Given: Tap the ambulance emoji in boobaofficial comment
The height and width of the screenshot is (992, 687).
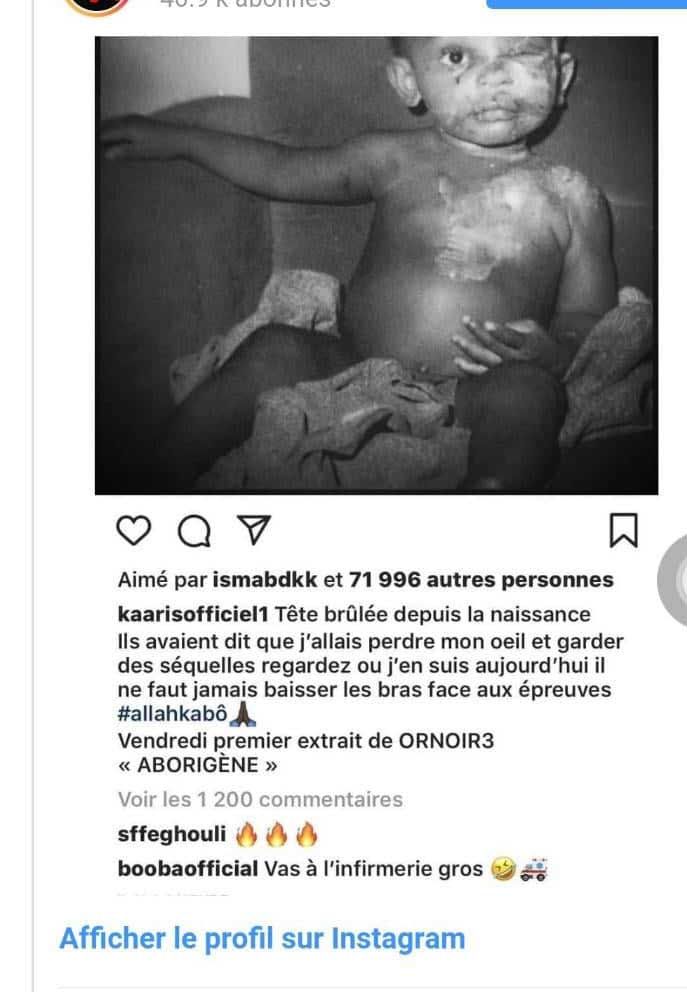Looking at the screenshot, I should tap(533, 869).
